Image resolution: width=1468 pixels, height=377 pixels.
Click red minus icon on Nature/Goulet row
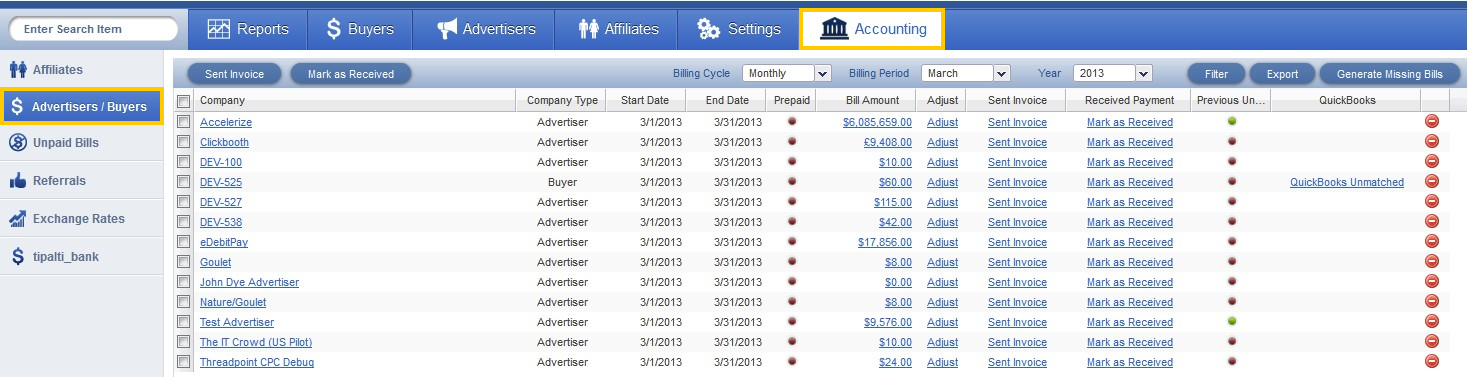(x=1431, y=302)
